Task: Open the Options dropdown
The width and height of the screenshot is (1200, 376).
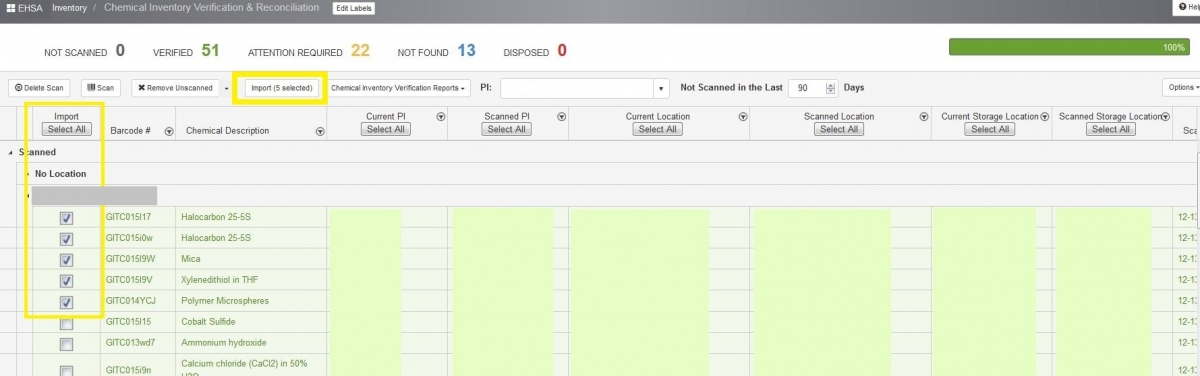Action: 1181,88
